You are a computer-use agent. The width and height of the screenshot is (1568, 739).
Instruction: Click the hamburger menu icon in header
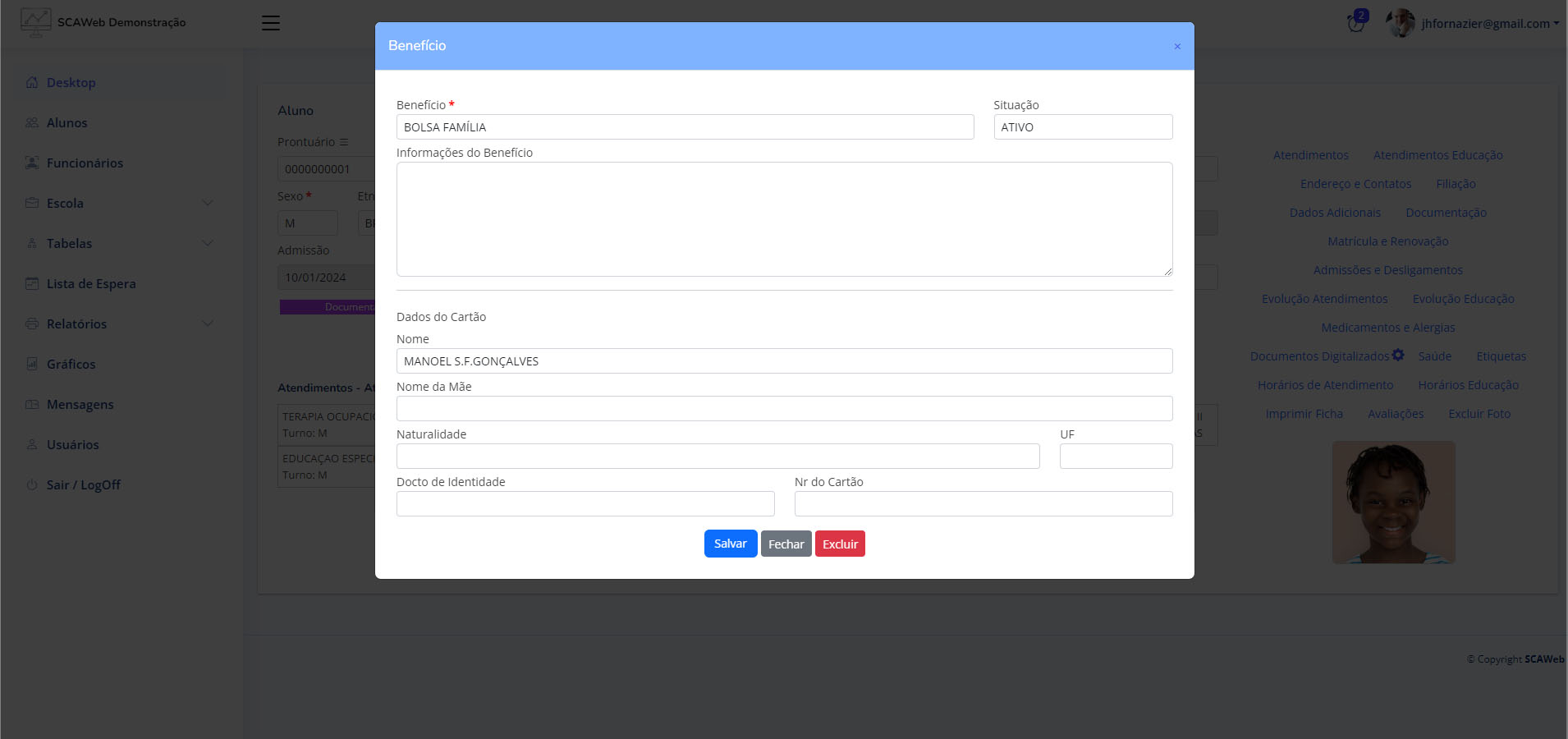tap(271, 23)
